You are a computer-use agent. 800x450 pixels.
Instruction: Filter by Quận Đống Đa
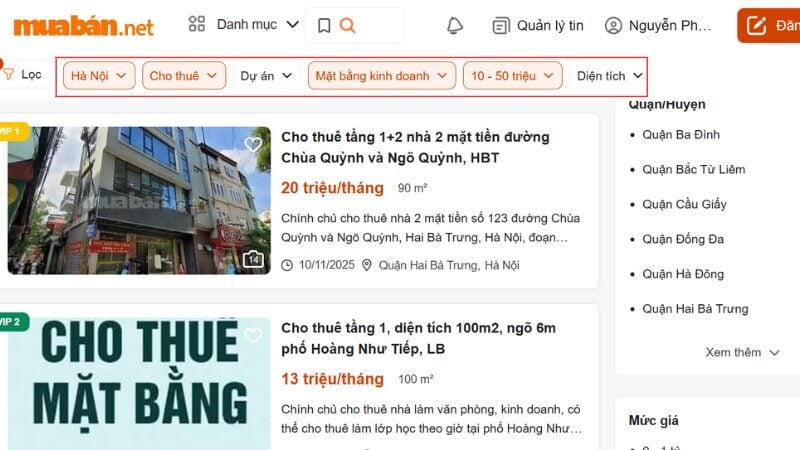(683, 239)
